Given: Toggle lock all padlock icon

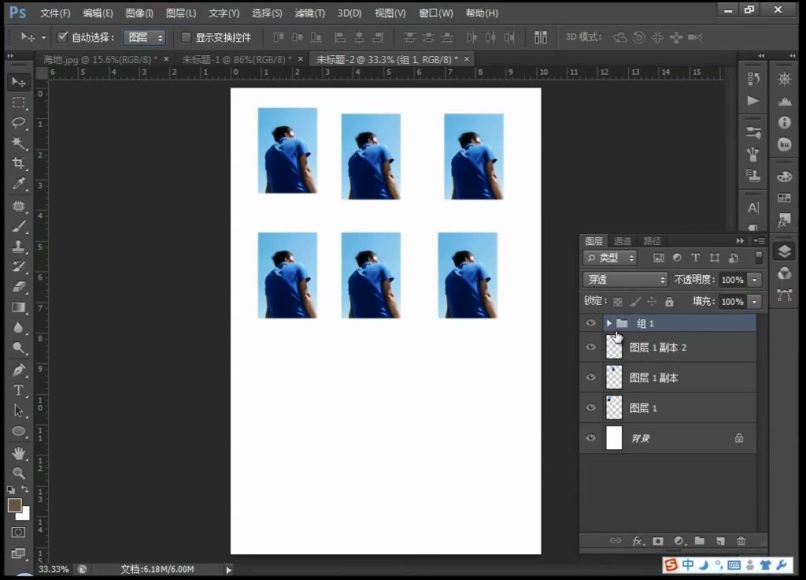Looking at the screenshot, I should [669, 302].
